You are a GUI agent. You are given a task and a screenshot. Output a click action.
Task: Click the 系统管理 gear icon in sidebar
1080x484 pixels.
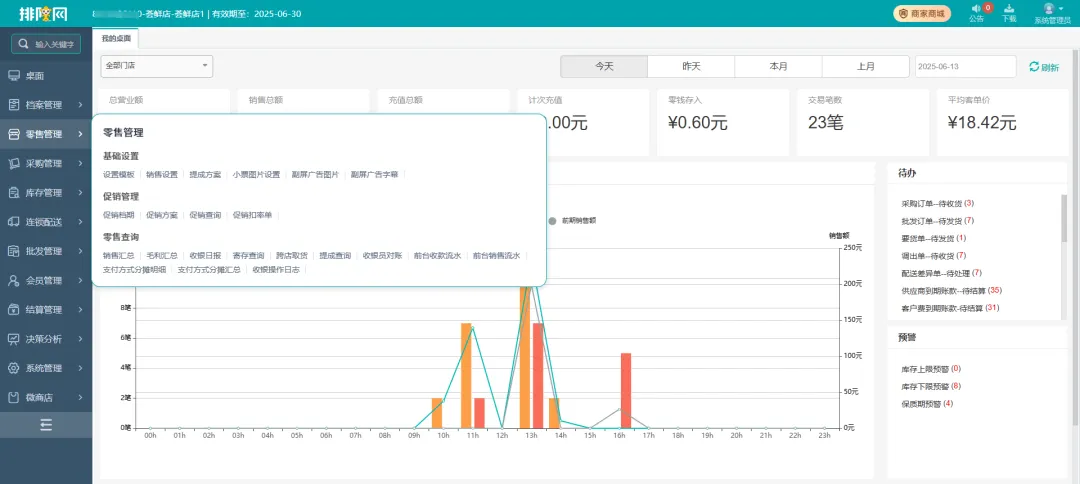click(14, 368)
